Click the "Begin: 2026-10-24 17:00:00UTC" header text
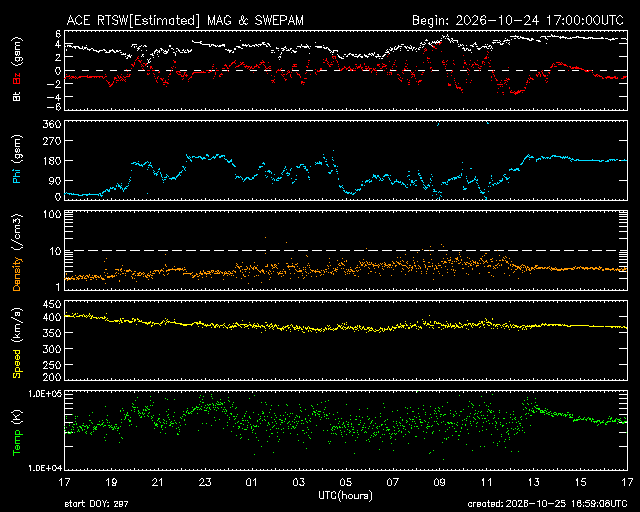The width and height of the screenshot is (640, 512). click(x=518, y=20)
